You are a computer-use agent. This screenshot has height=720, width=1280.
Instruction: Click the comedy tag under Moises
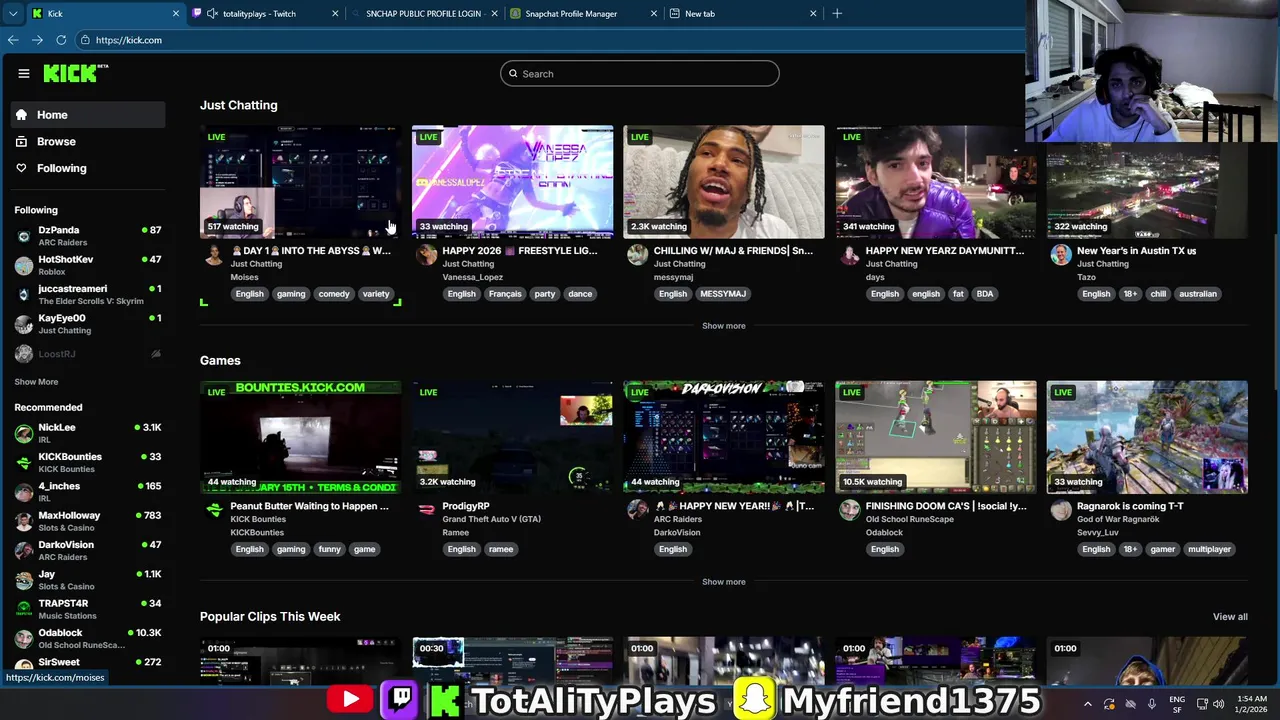point(334,294)
